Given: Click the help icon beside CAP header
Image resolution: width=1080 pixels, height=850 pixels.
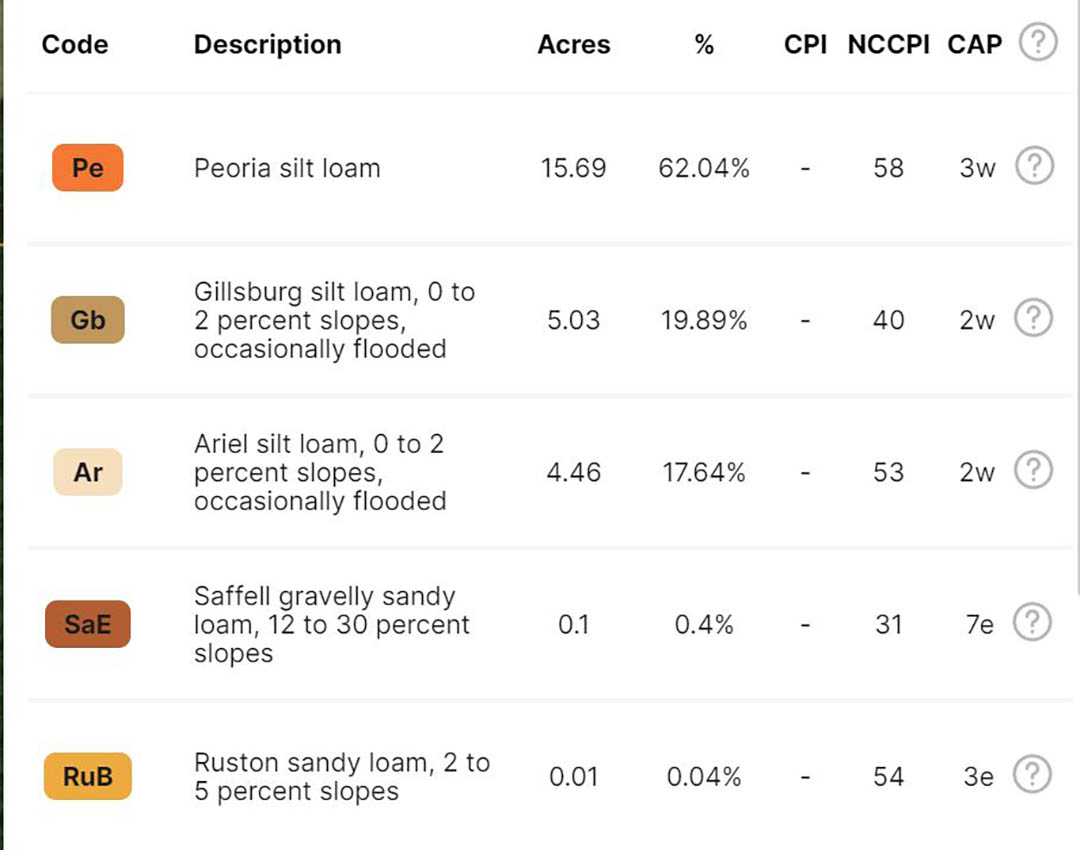Looking at the screenshot, I should [1038, 42].
